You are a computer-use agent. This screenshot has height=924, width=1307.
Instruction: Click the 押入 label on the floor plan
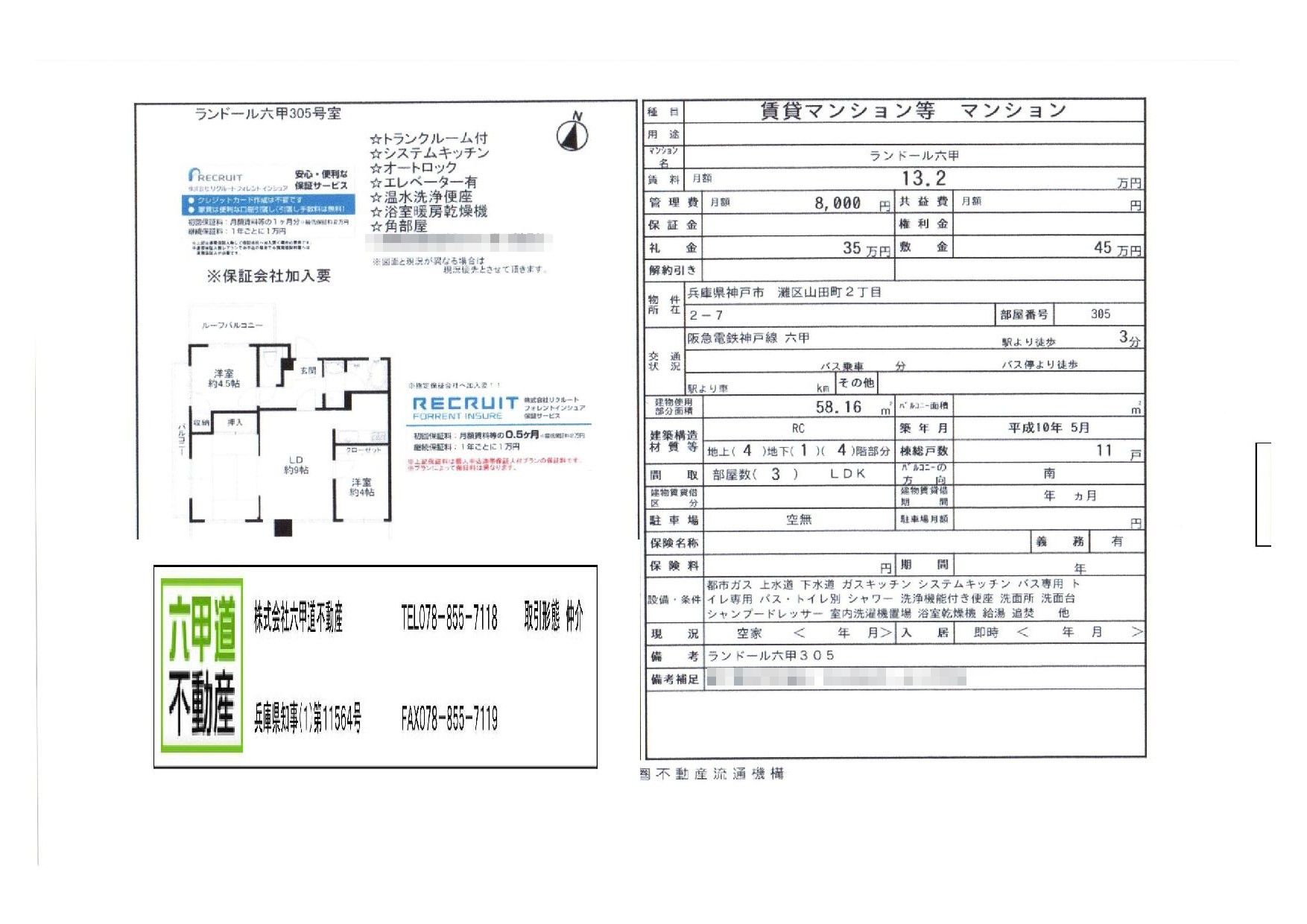[x=235, y=423]
